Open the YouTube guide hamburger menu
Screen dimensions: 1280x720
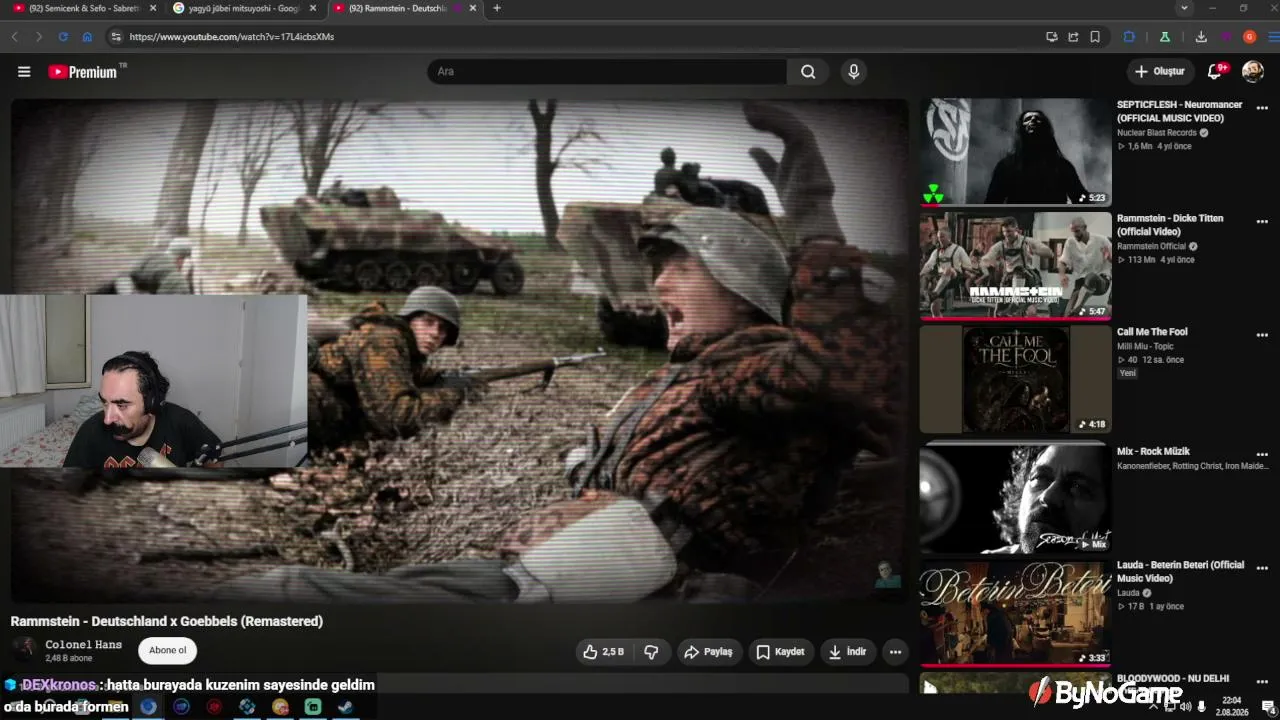click(x=24, y=72)
